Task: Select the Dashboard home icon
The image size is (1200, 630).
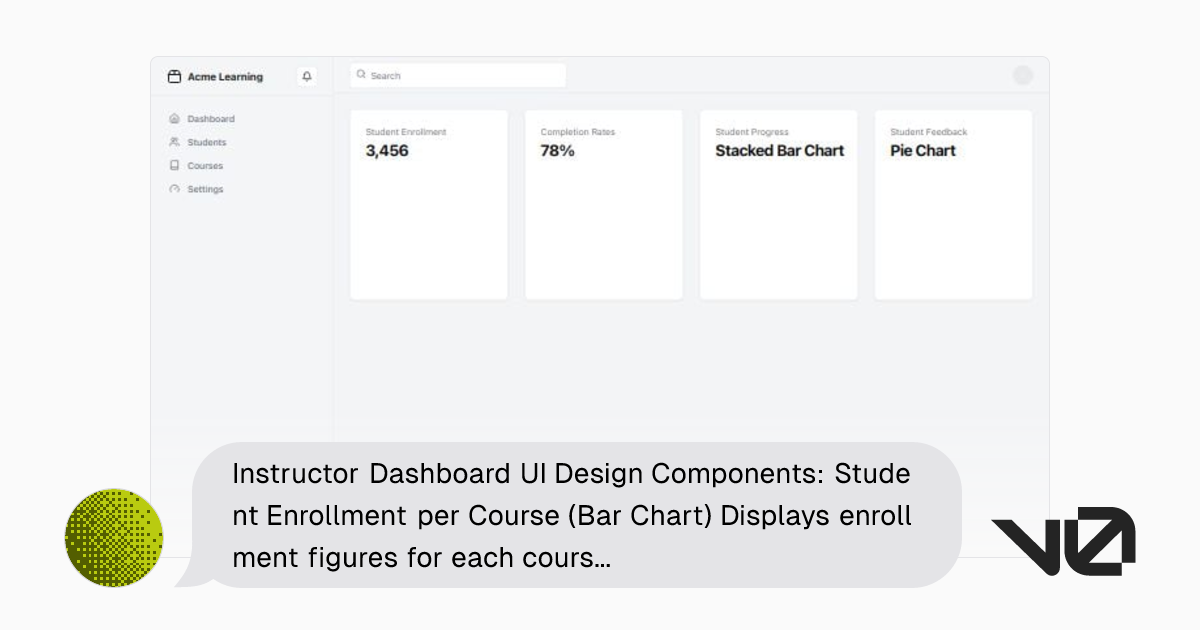Action: (x=176, y=118)
